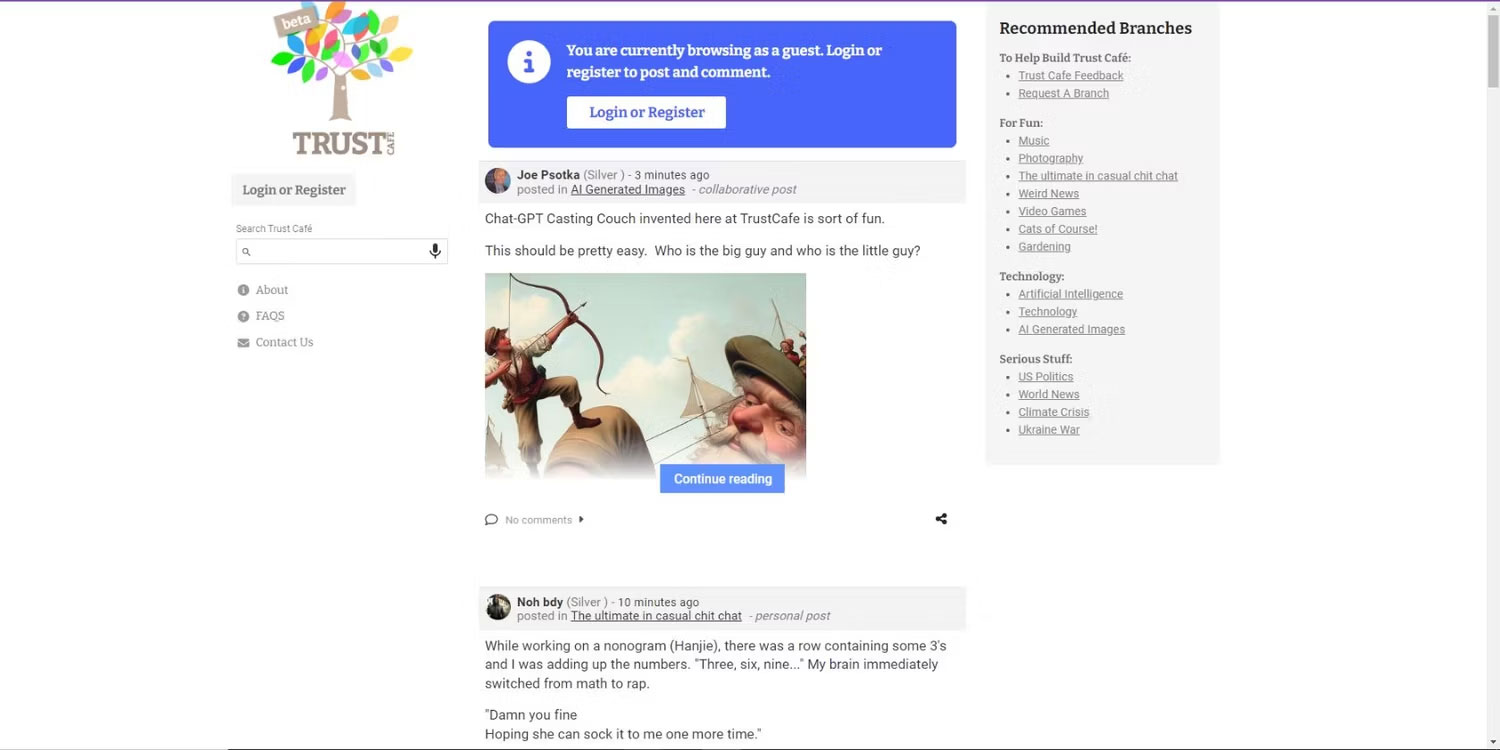Open the Weird News branch
Screen dimensions: 1500x750
(1049, 194)
